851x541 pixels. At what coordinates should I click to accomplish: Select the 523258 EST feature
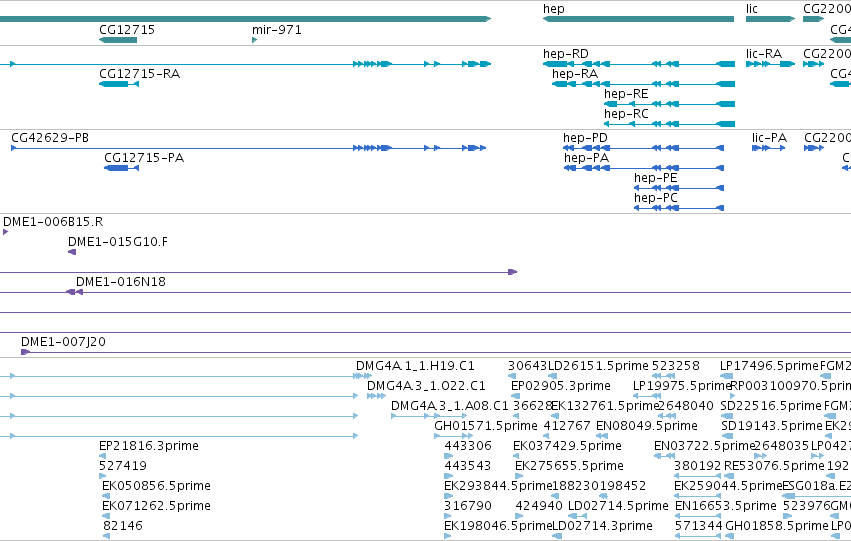pyautogui.click(x=663, y=375)
